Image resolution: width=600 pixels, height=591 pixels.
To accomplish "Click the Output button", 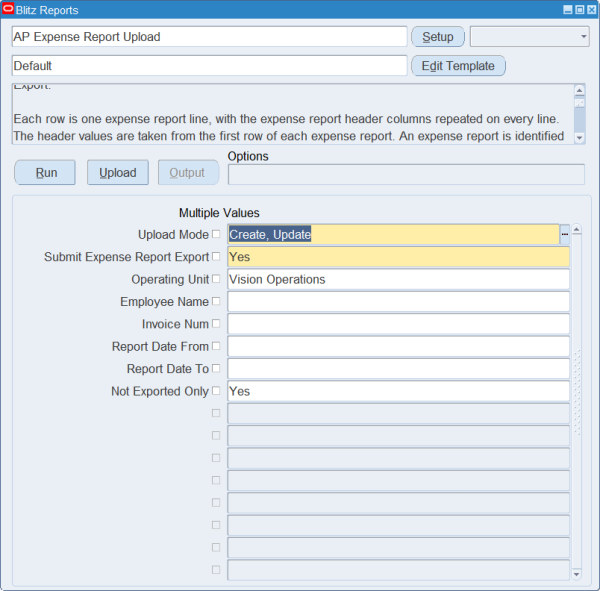I will click(x=188, y=173).
